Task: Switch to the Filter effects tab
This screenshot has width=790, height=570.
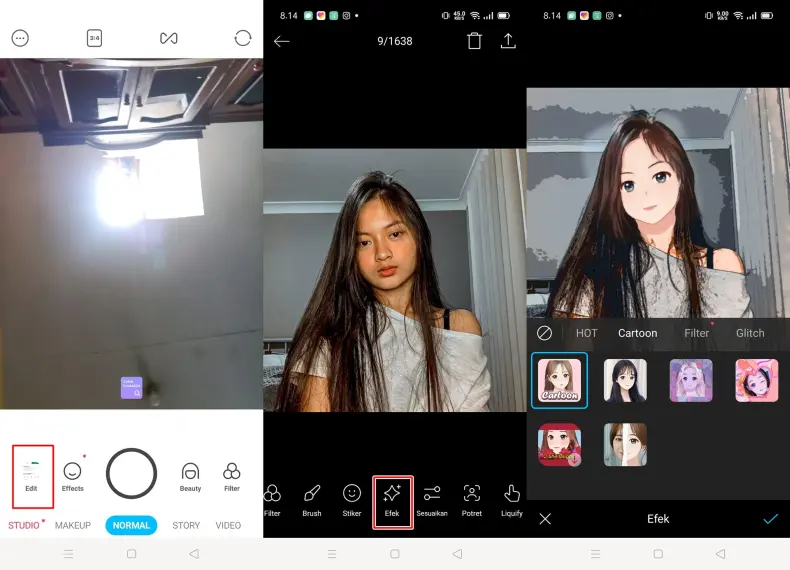Action: pyautogui.click(x=696, y=333)
